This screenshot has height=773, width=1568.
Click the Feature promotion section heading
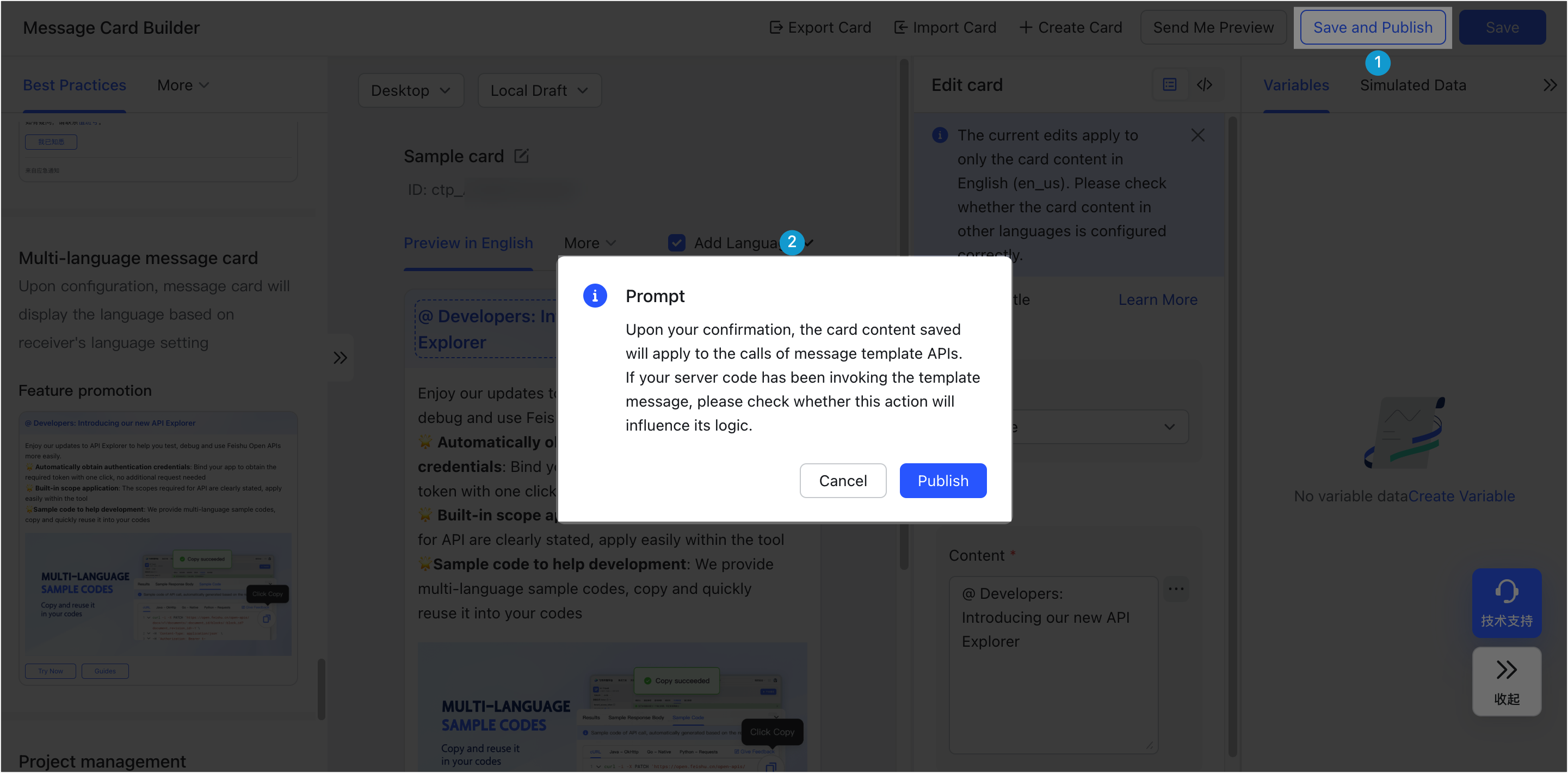tap(85, 390)
